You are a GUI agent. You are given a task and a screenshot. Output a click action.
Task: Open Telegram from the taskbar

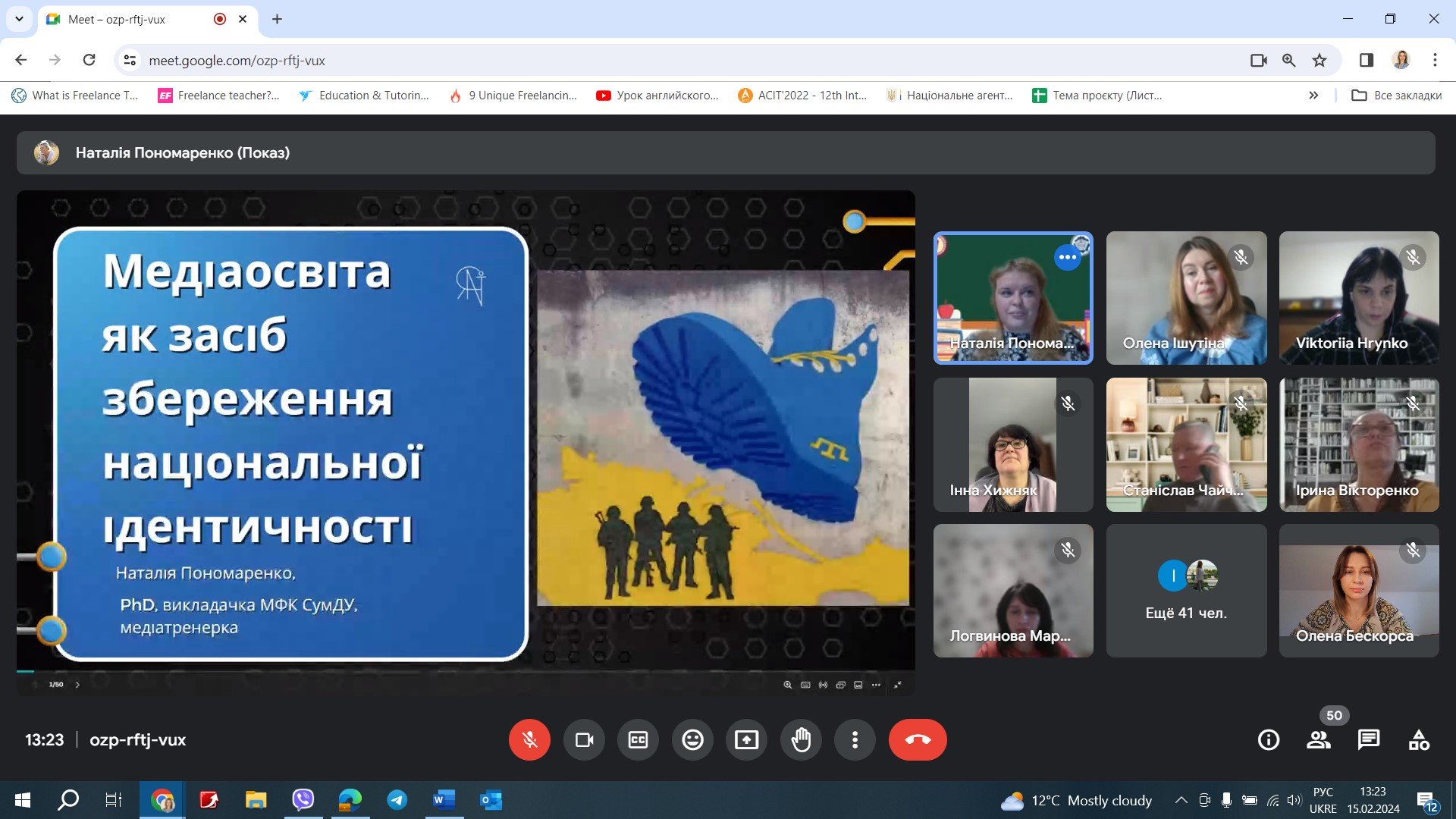[397, 800]
